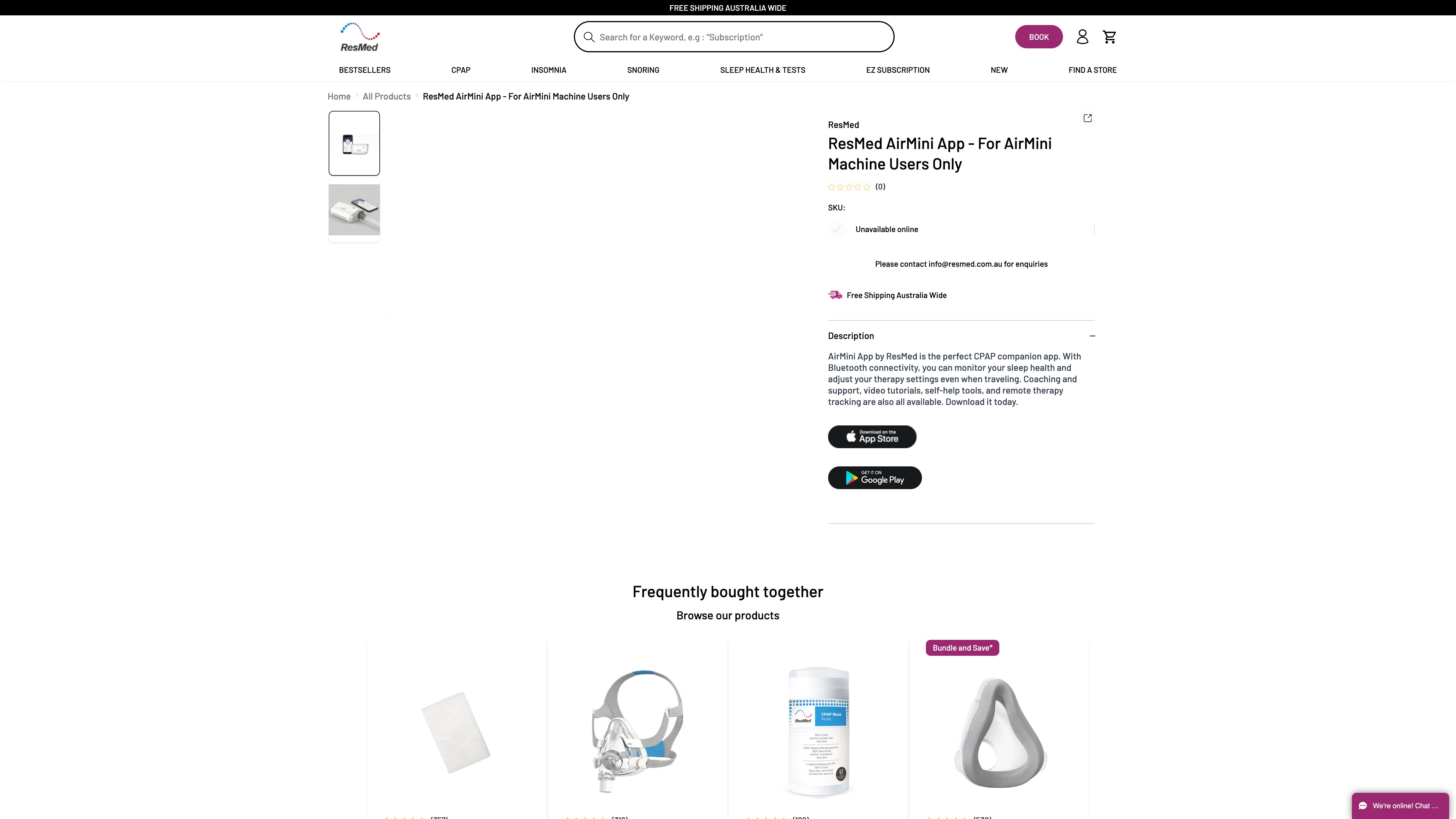Screen dimensions: 1456x819
Task: Go to Home via breadcrumb
Action: [x=339, y=97]
